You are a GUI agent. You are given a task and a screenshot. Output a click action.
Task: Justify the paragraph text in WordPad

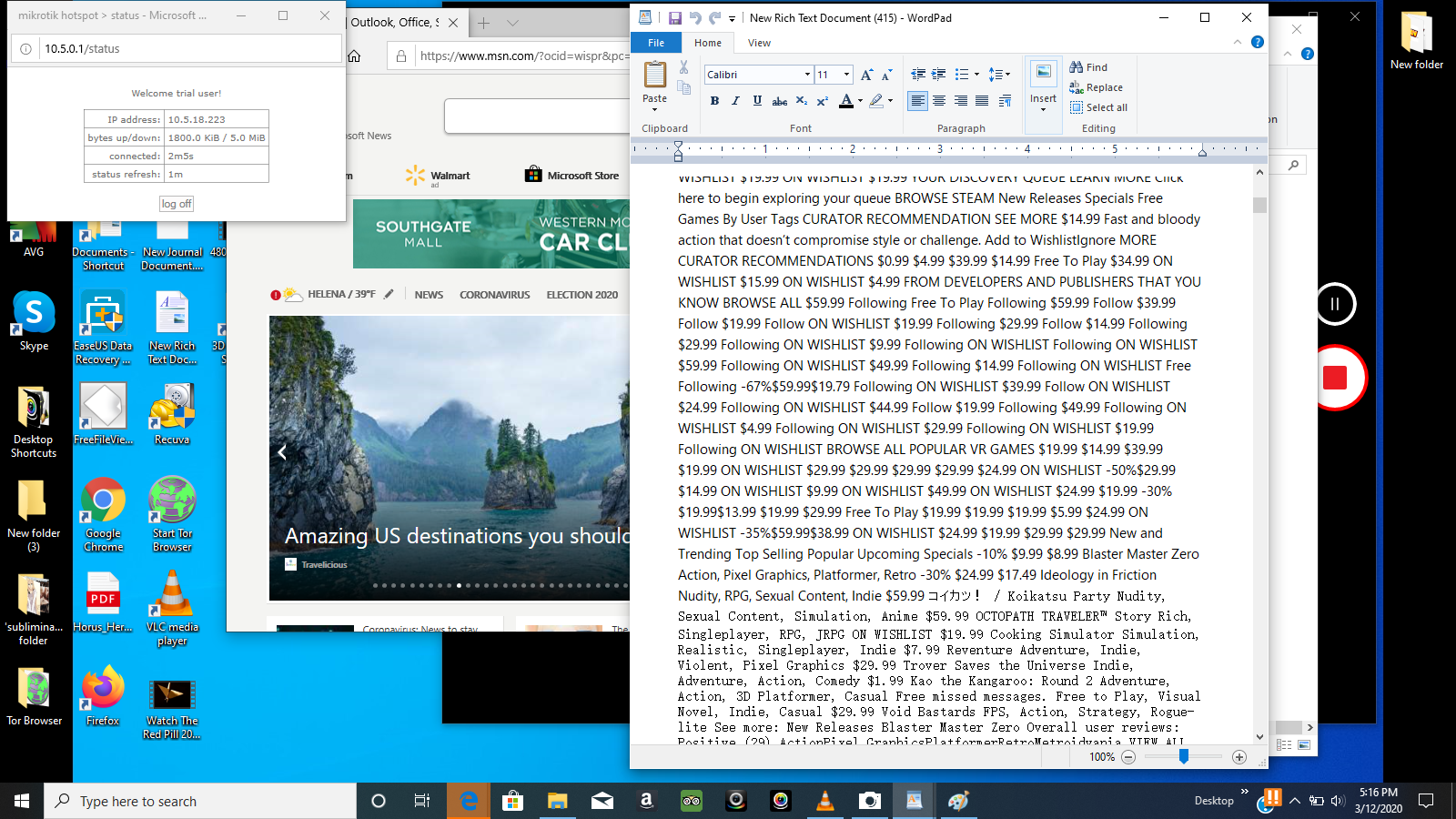[982, 101]
